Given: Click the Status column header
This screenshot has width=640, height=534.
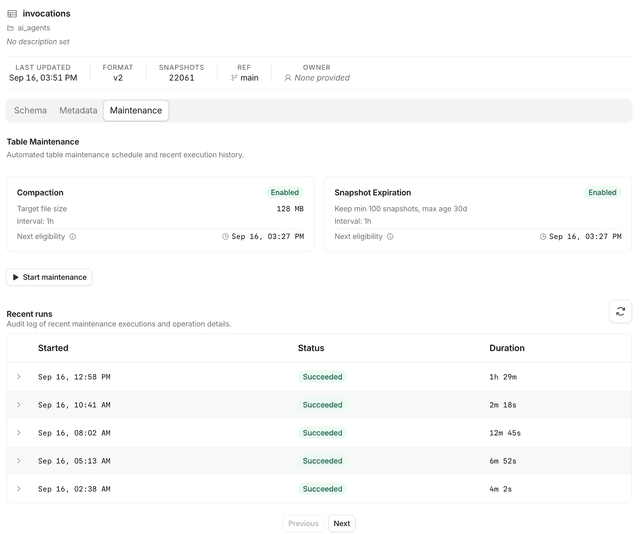Looking at the screenshot, I should tap(311, 348).
